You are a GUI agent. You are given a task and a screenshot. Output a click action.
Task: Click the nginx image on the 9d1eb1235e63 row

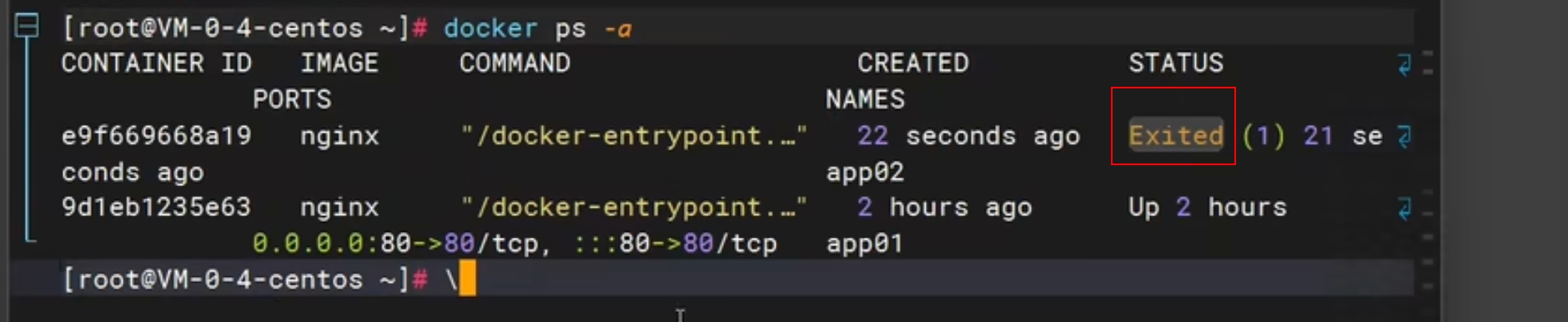(339, 207)
